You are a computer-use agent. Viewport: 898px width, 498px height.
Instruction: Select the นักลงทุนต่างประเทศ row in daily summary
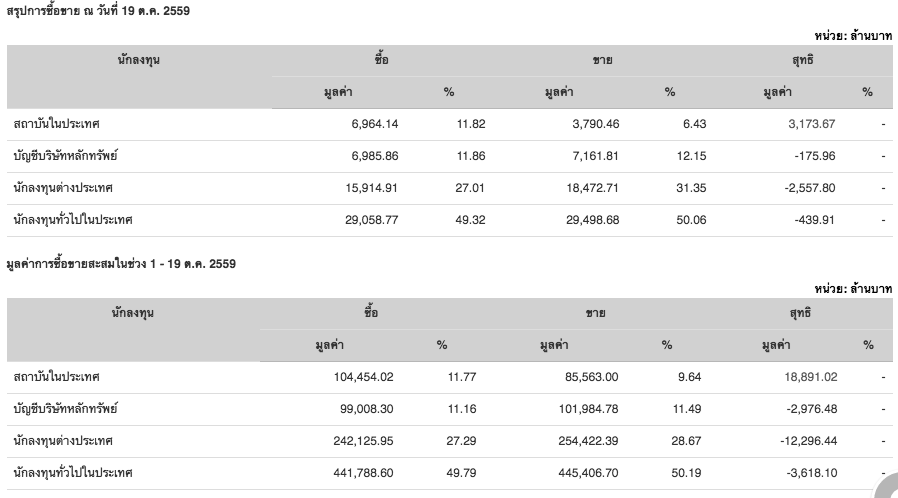pos(450,188)
